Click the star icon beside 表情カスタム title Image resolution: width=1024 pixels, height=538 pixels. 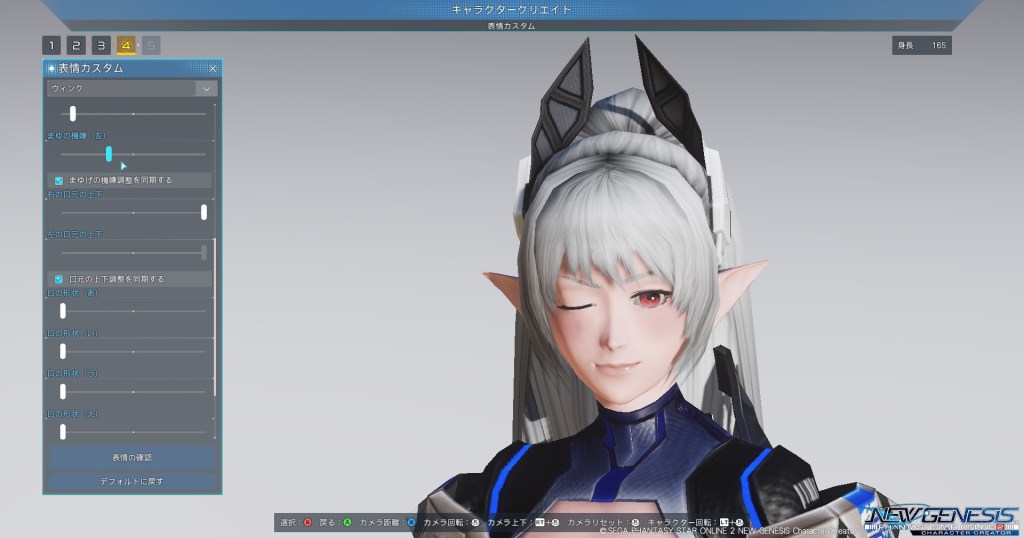click(52, 68)
